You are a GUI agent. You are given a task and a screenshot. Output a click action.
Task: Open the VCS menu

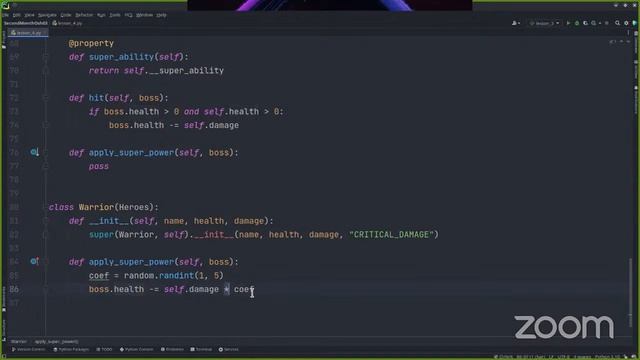(x=128, y=15)
